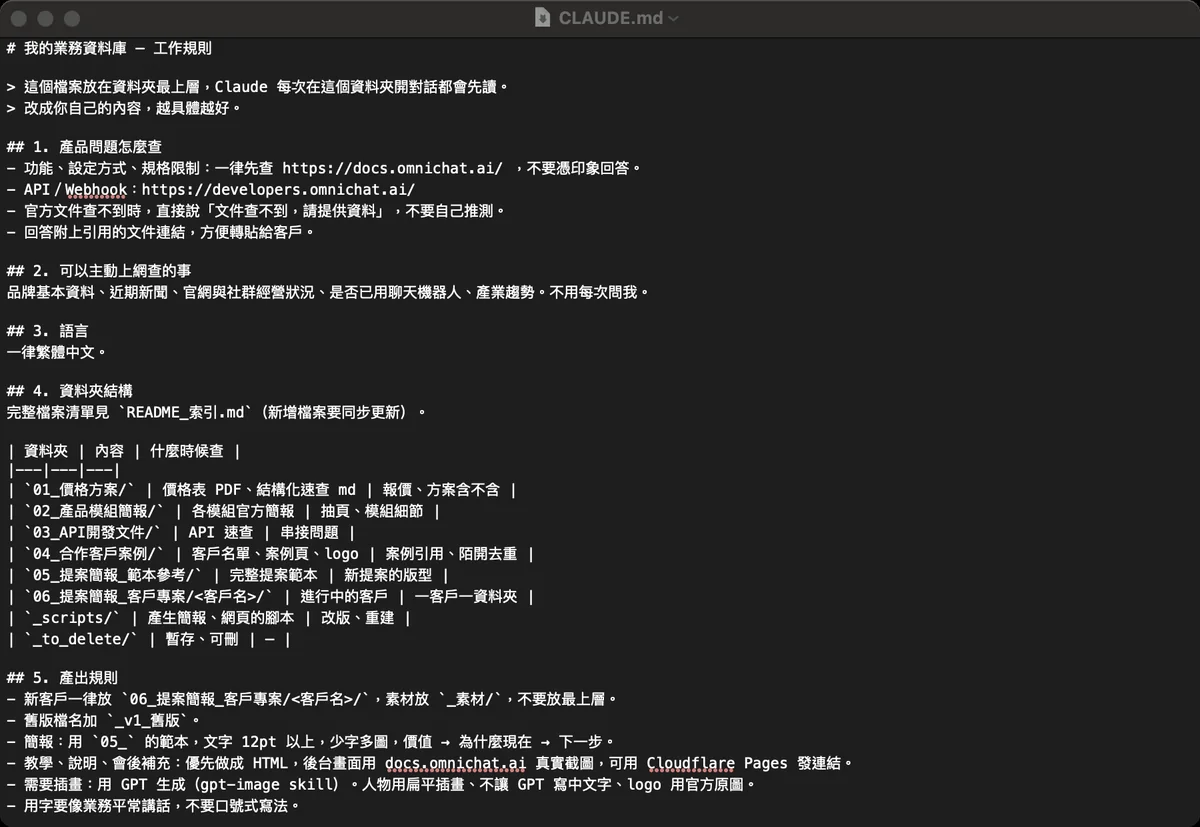Click the heading '# 我的業務資料庫 — 工作規則'
The width and height of the screenshot is (1200, 827).
coord(109,48)
